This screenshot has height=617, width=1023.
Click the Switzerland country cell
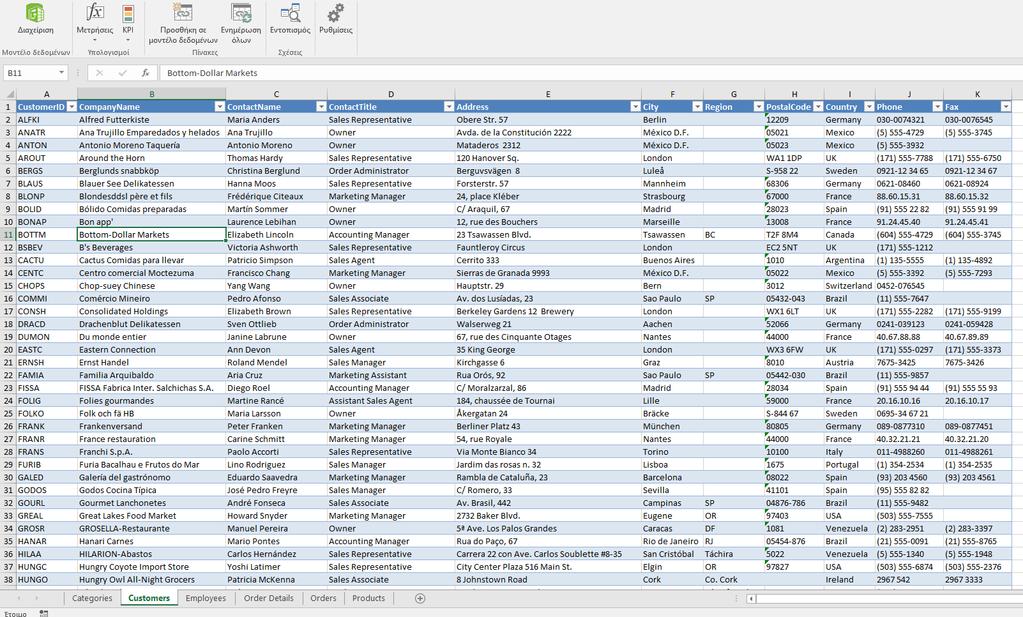pyautogui.click(x=849, y=286)
